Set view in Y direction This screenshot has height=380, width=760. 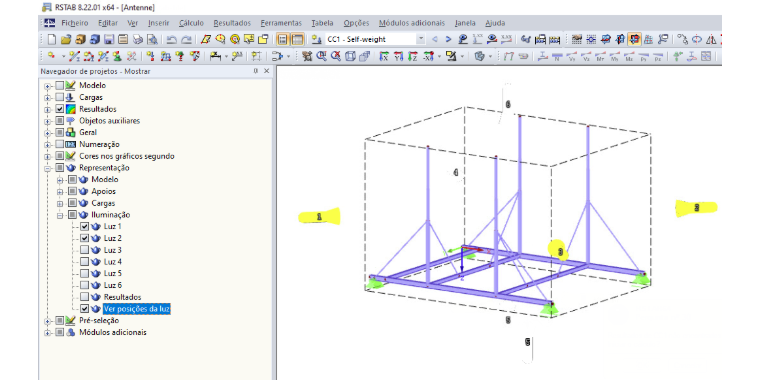pos(398,56)
